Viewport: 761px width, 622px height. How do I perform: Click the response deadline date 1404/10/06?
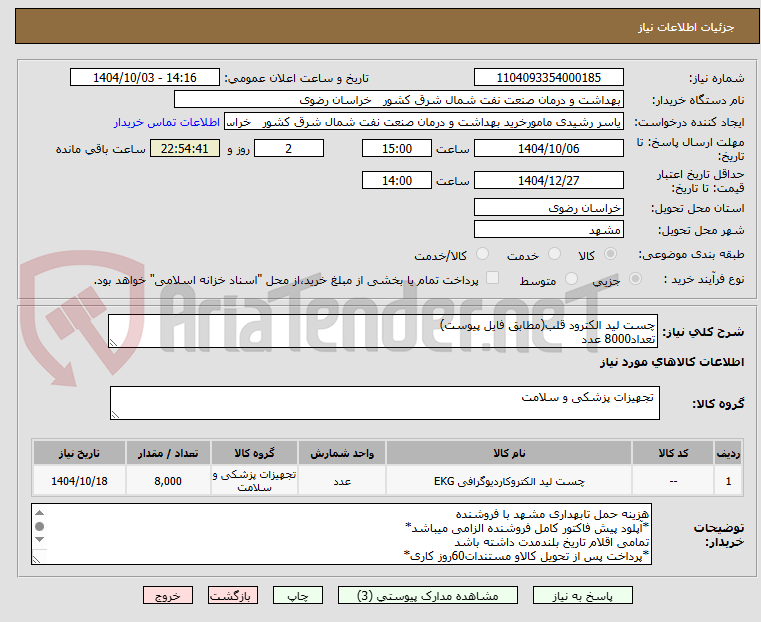click(x=549, y=148)
